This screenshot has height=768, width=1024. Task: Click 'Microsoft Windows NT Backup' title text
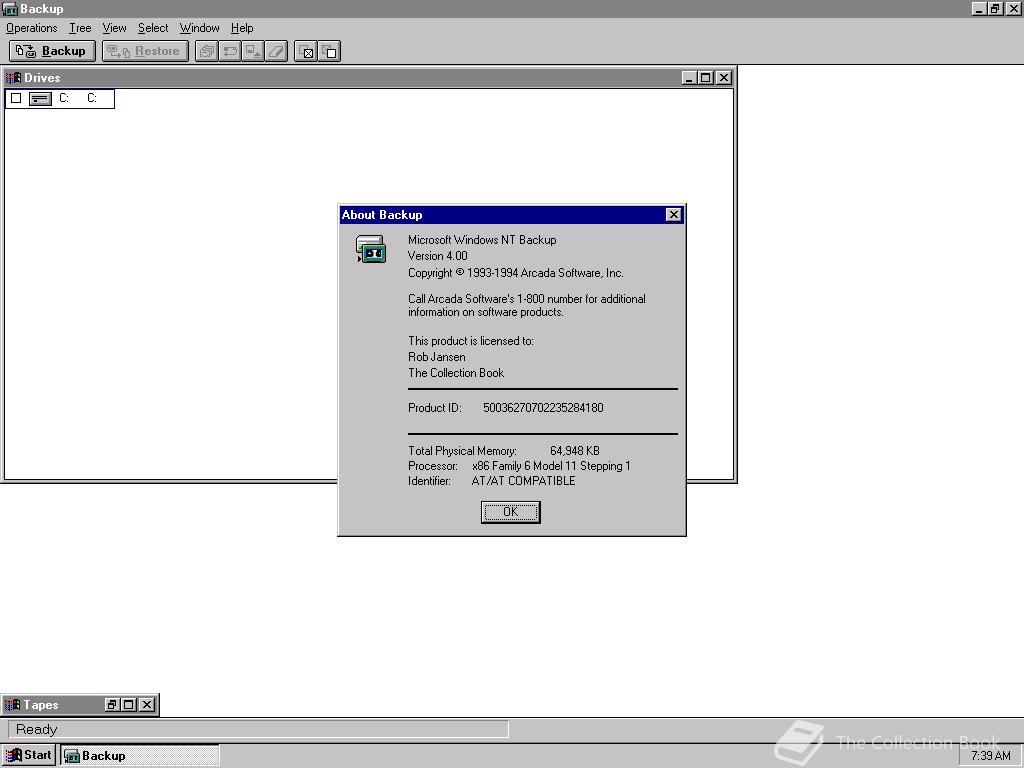click(482, 240)
